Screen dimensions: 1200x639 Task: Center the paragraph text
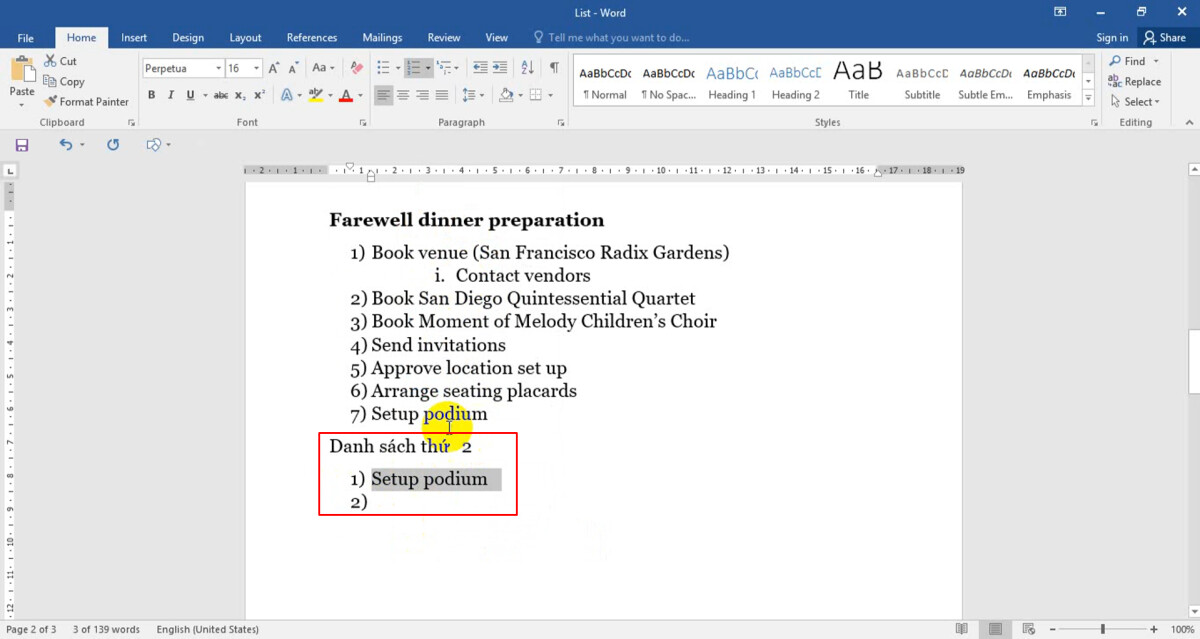click(403, 95)
